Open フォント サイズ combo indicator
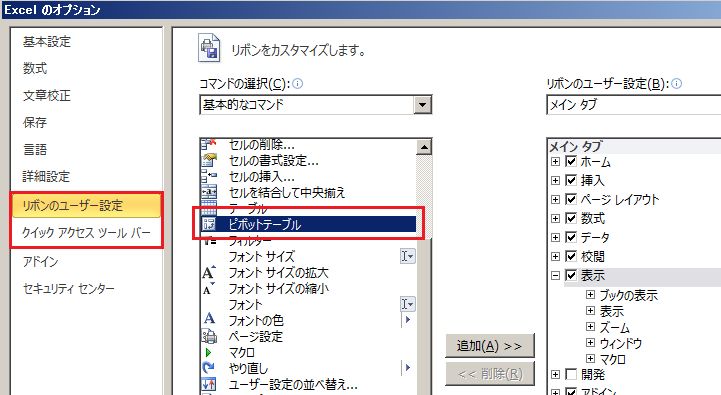721x395 pixels. [x=408, y=256]
